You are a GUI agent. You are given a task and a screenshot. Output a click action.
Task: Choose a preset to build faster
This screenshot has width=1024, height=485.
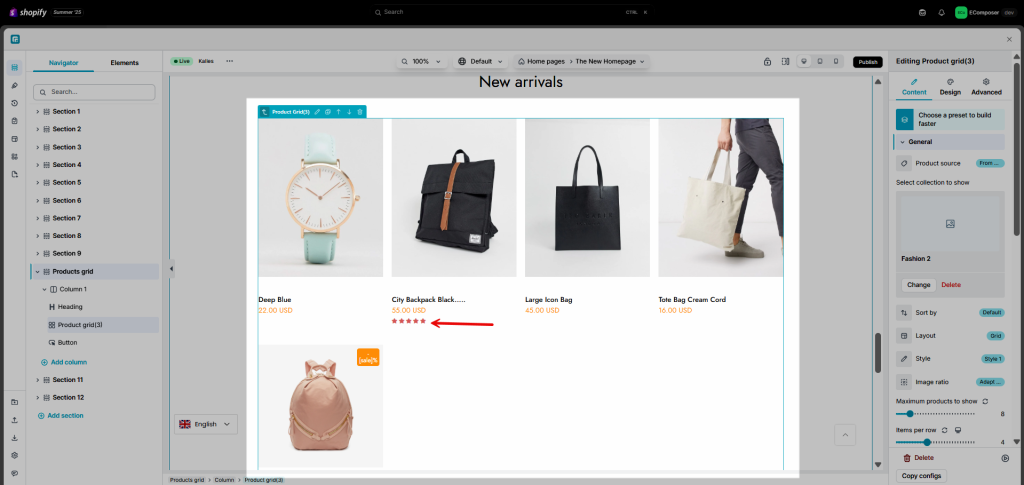click(x=950, y=119)
